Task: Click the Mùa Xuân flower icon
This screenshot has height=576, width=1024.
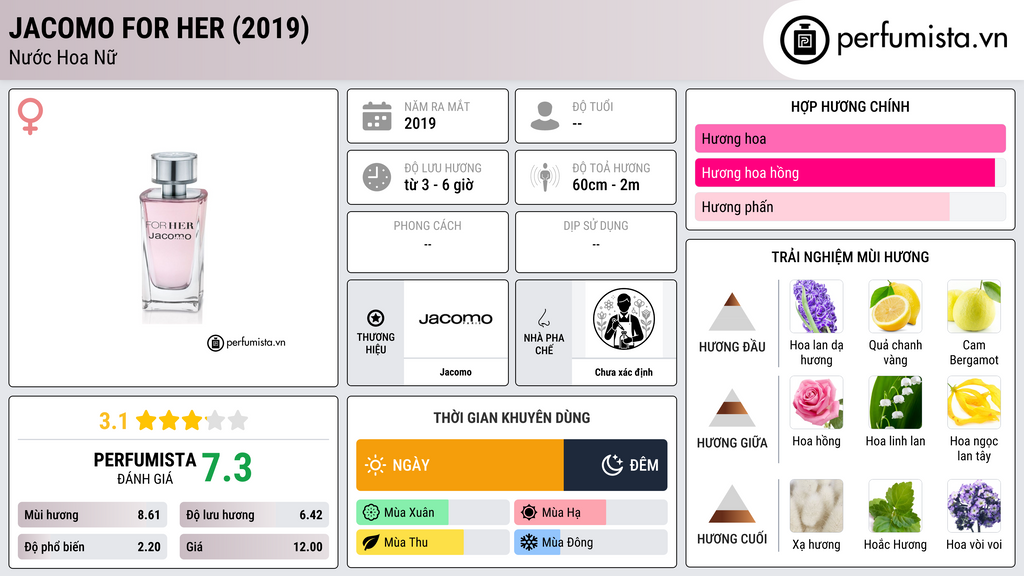Action: coord(371,513)
